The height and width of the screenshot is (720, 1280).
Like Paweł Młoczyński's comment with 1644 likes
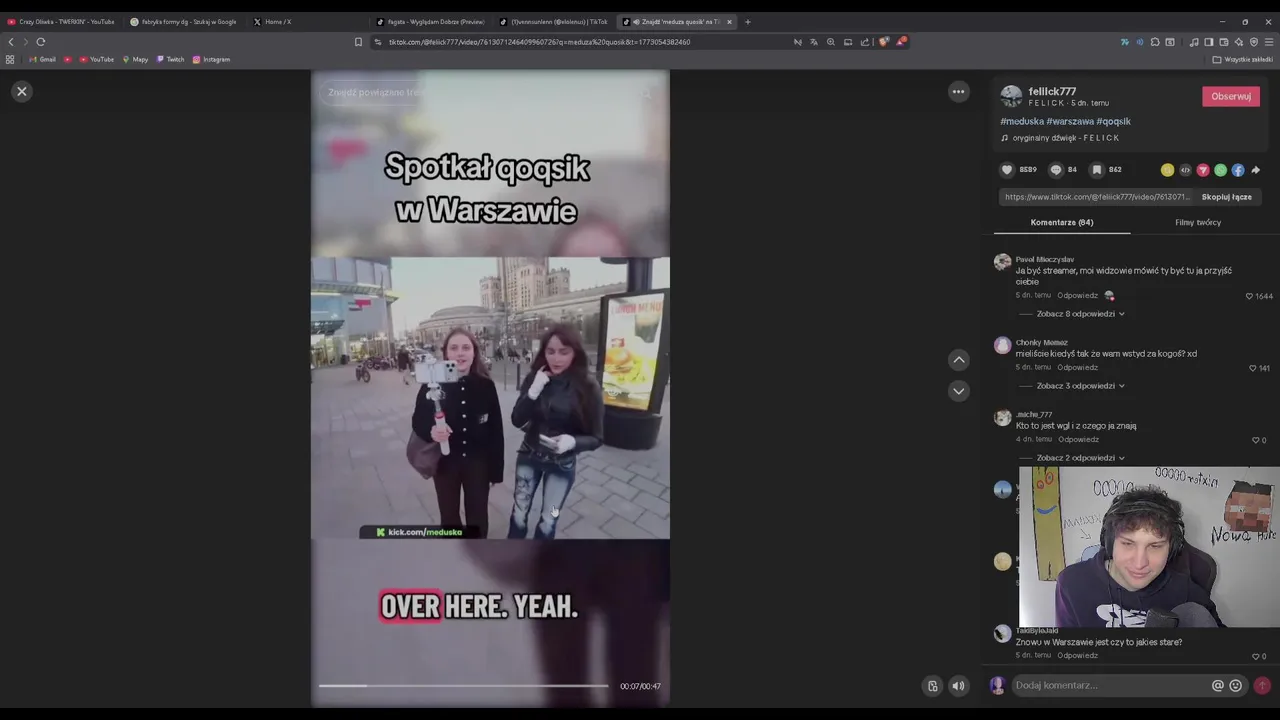[x=1249, y=296]
